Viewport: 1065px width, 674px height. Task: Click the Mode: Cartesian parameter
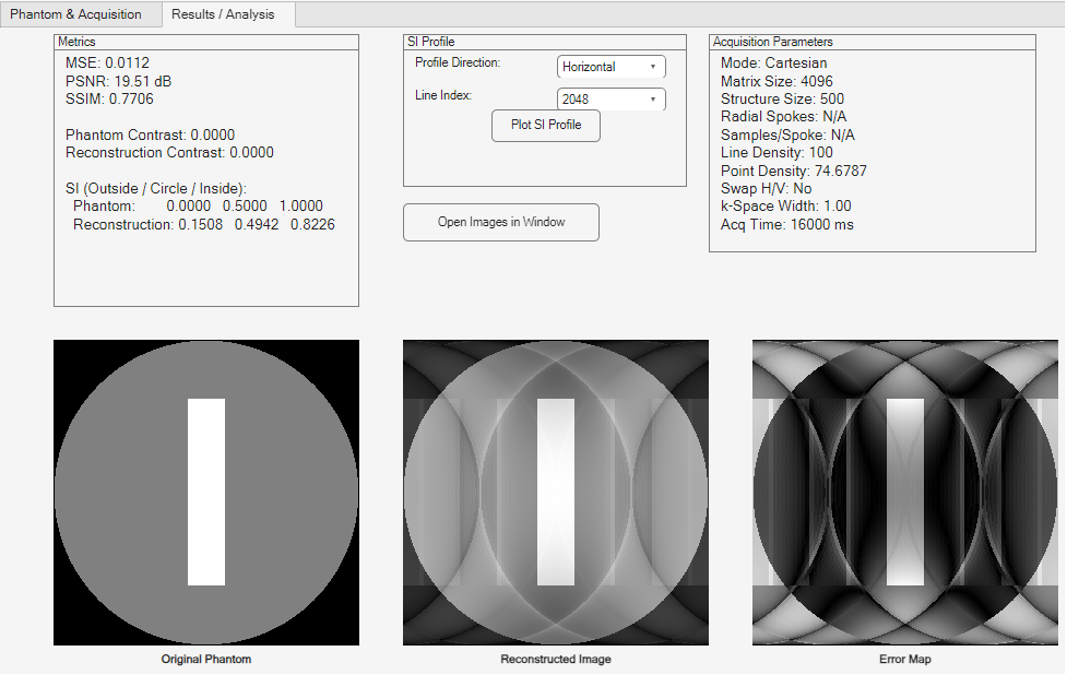click(772, 63)
